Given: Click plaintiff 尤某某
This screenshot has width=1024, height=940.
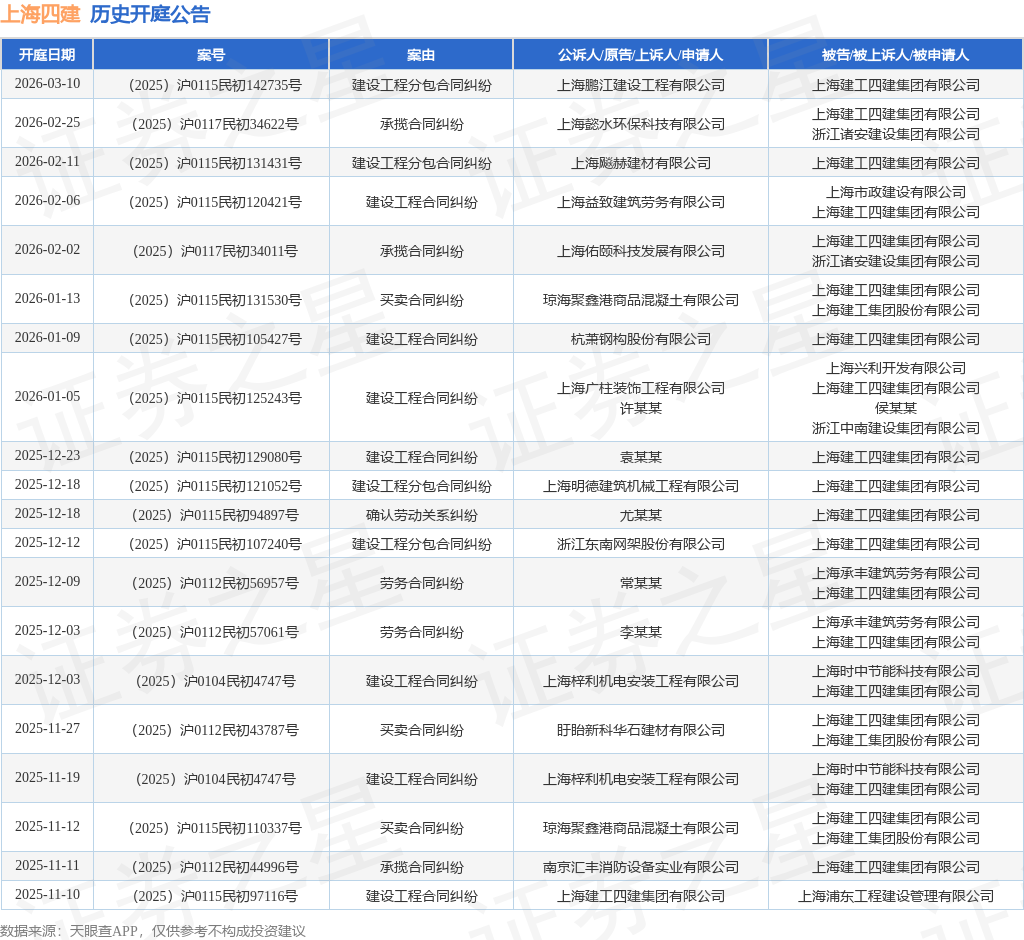Looking at the screenshot, I should click(x=641, y=515).
